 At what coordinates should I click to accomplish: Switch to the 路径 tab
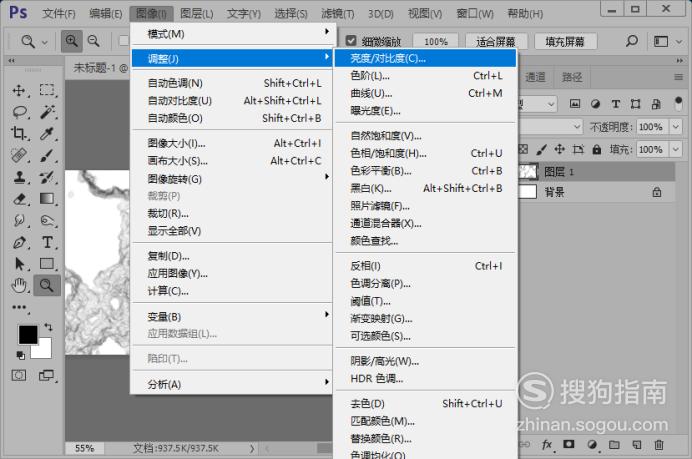pos(572,77)
